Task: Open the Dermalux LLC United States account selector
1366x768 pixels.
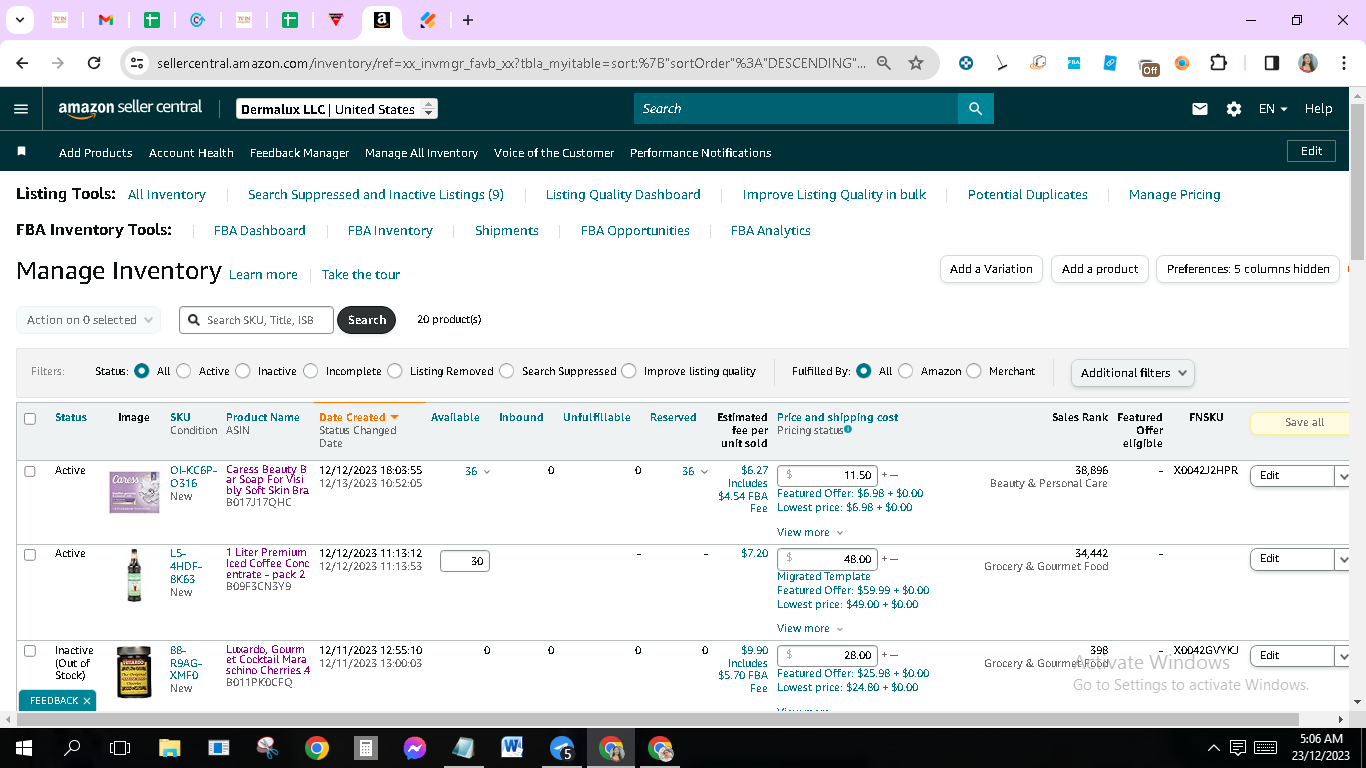Action: 337,109
